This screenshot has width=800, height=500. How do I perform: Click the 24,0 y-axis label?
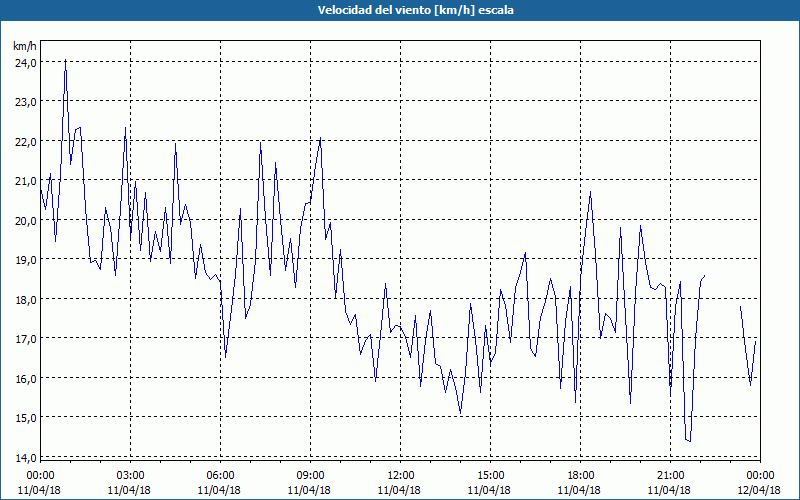tap(25, 62)
